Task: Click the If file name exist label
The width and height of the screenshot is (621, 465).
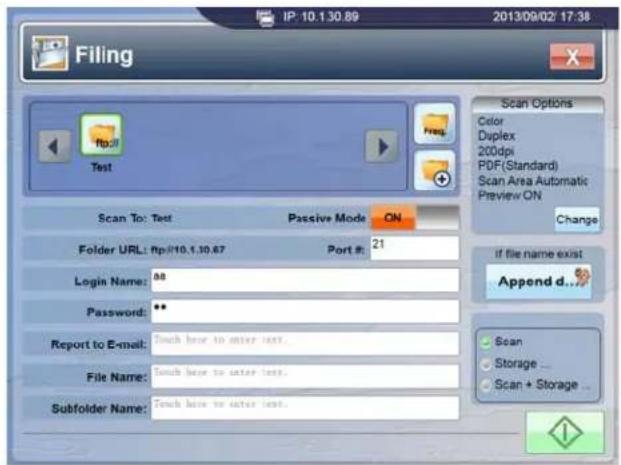Action: click(539, 254)
